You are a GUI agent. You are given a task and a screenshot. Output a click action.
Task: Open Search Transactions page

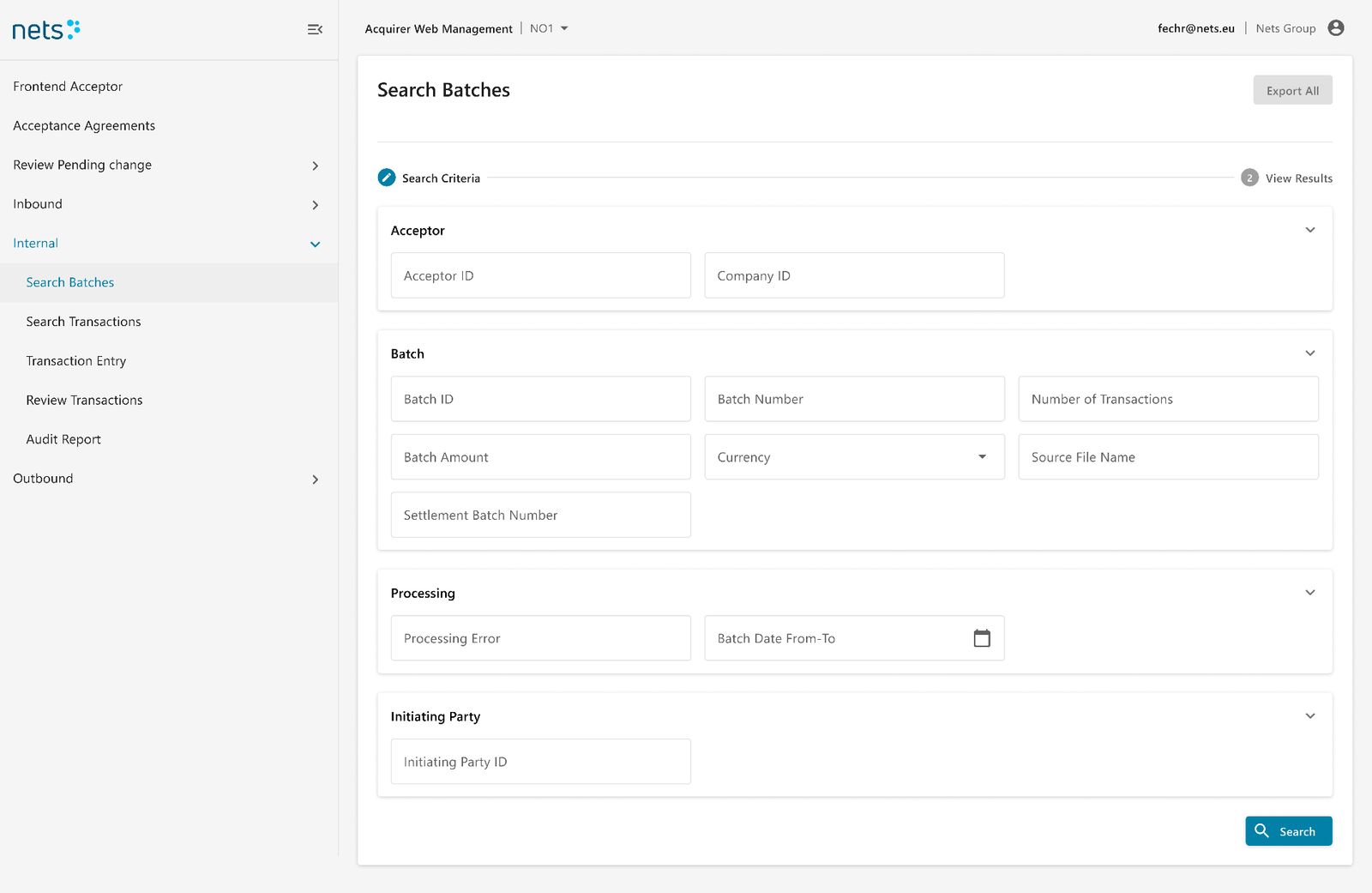(83, 322)
